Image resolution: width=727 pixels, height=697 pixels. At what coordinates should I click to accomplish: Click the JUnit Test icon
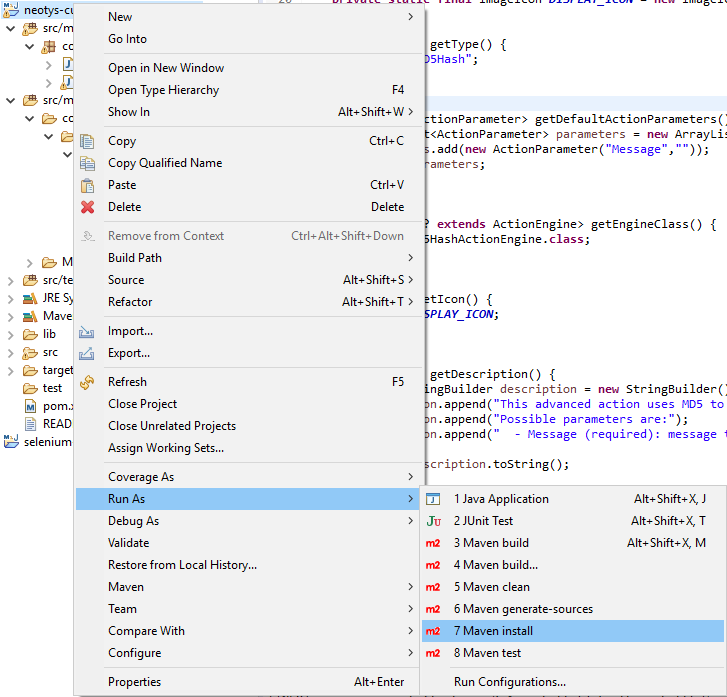433,521
